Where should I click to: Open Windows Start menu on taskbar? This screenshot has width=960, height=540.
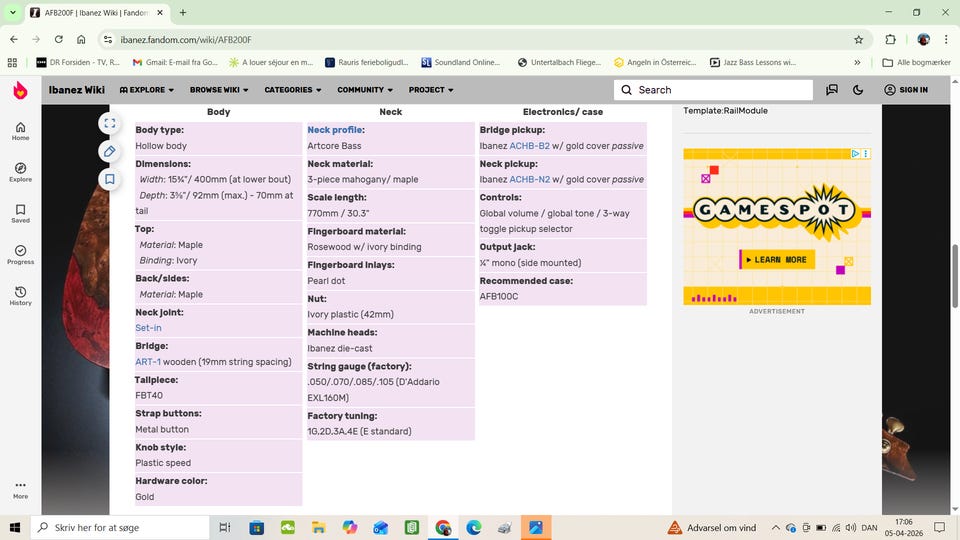pos(15,527)
